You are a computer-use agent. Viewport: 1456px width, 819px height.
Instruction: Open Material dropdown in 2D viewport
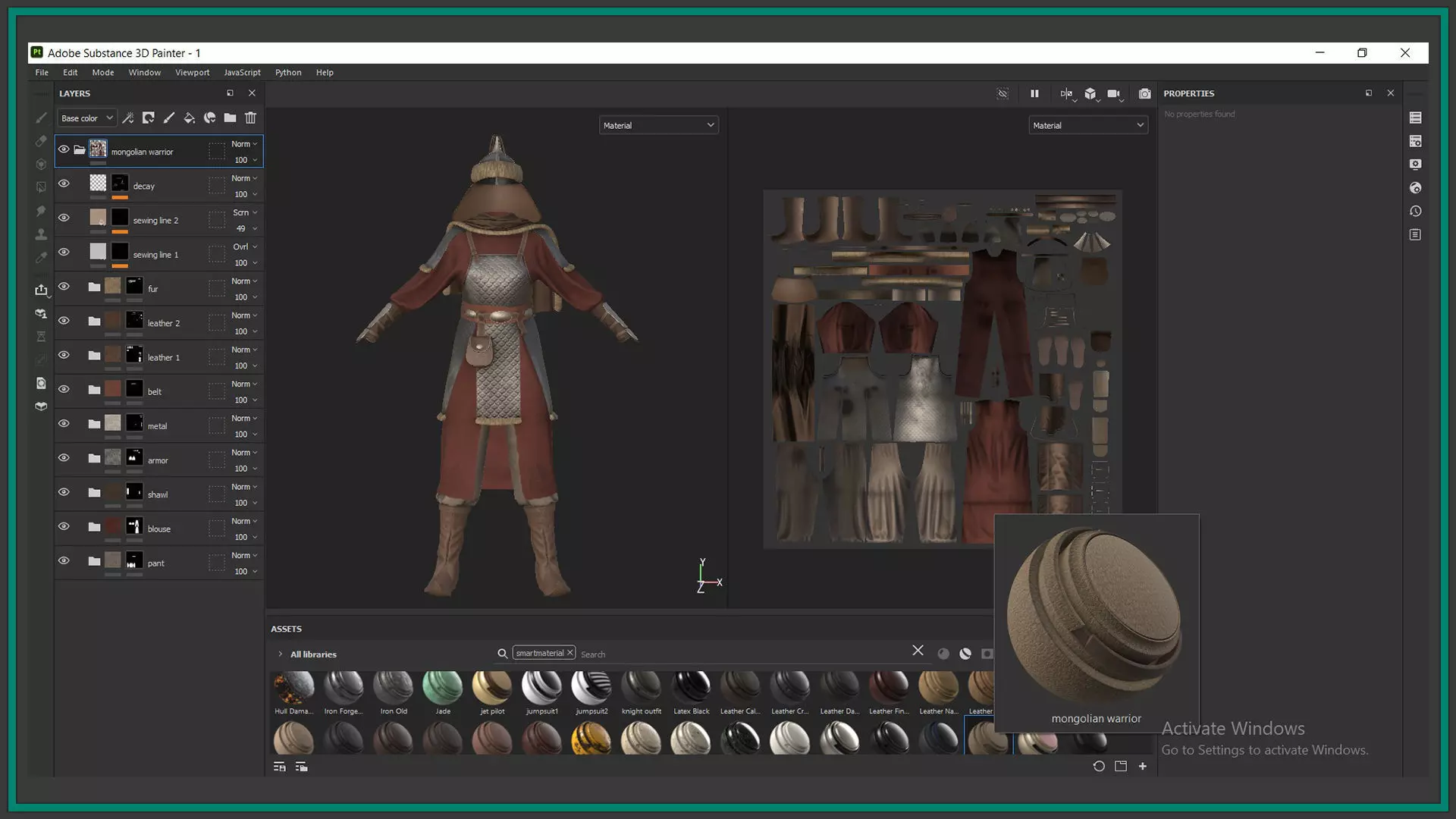coord(1087,125)
